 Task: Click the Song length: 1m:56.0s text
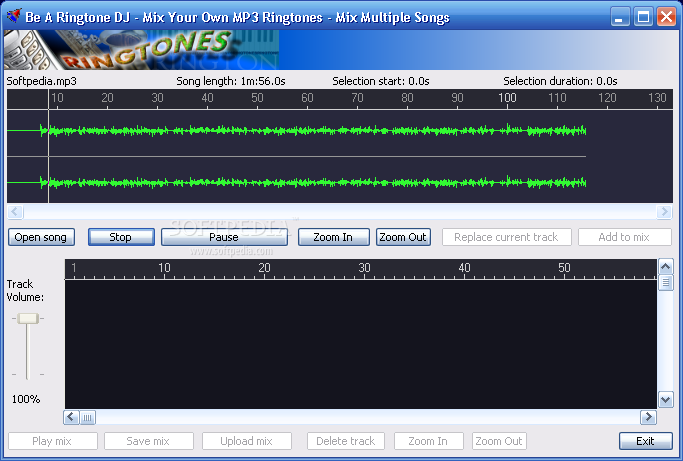(231, 81)
